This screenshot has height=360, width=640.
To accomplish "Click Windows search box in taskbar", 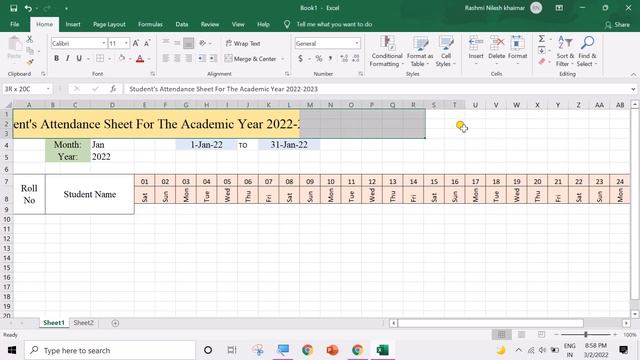I will [x=110, y=350].
